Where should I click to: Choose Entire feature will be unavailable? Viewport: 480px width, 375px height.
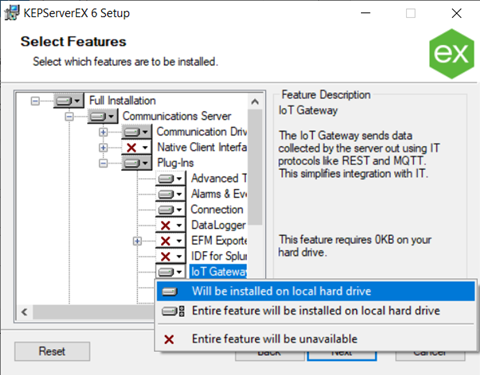(316, 339)
